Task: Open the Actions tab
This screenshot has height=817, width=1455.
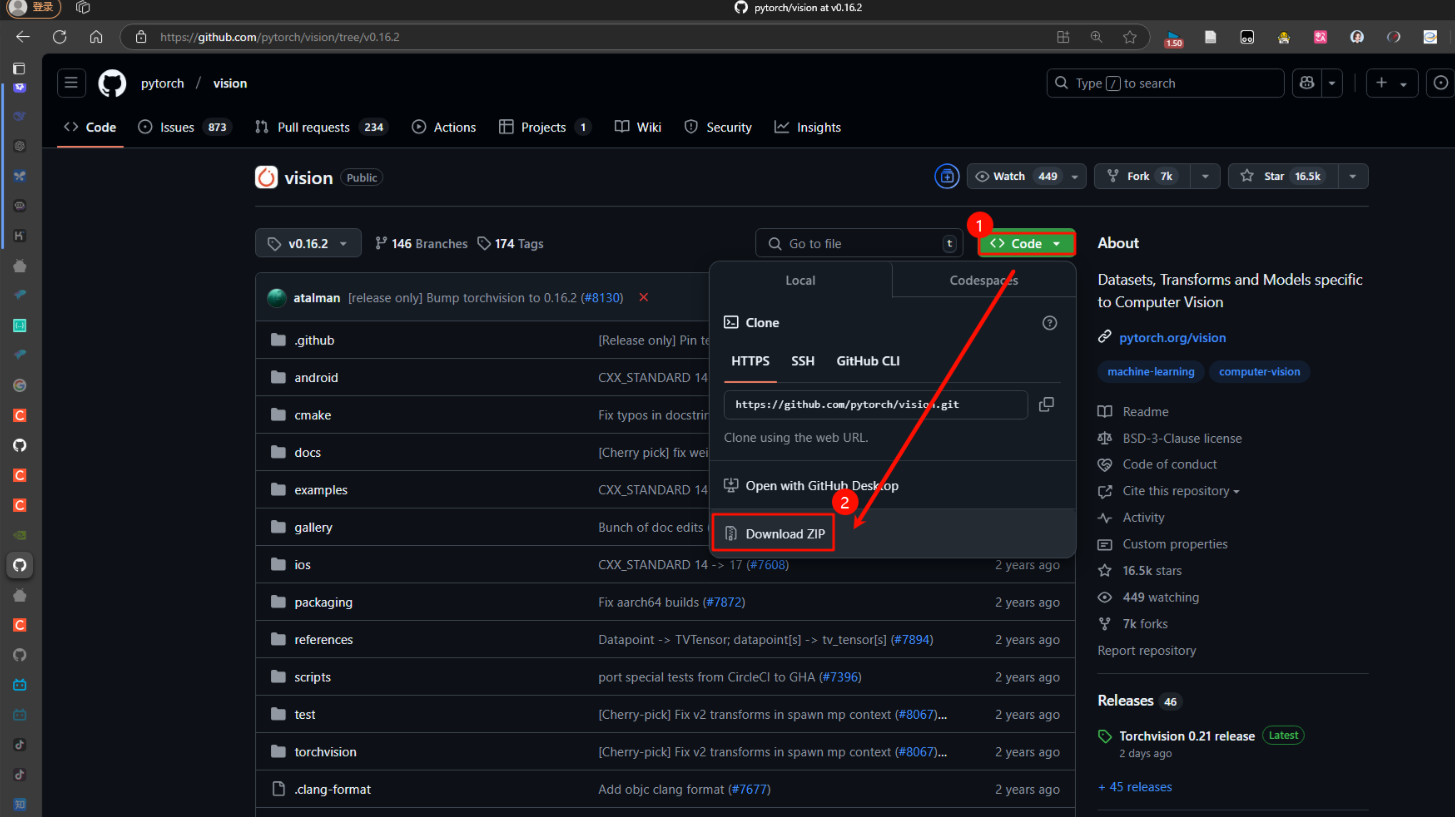Action: (x=444, y=127)
